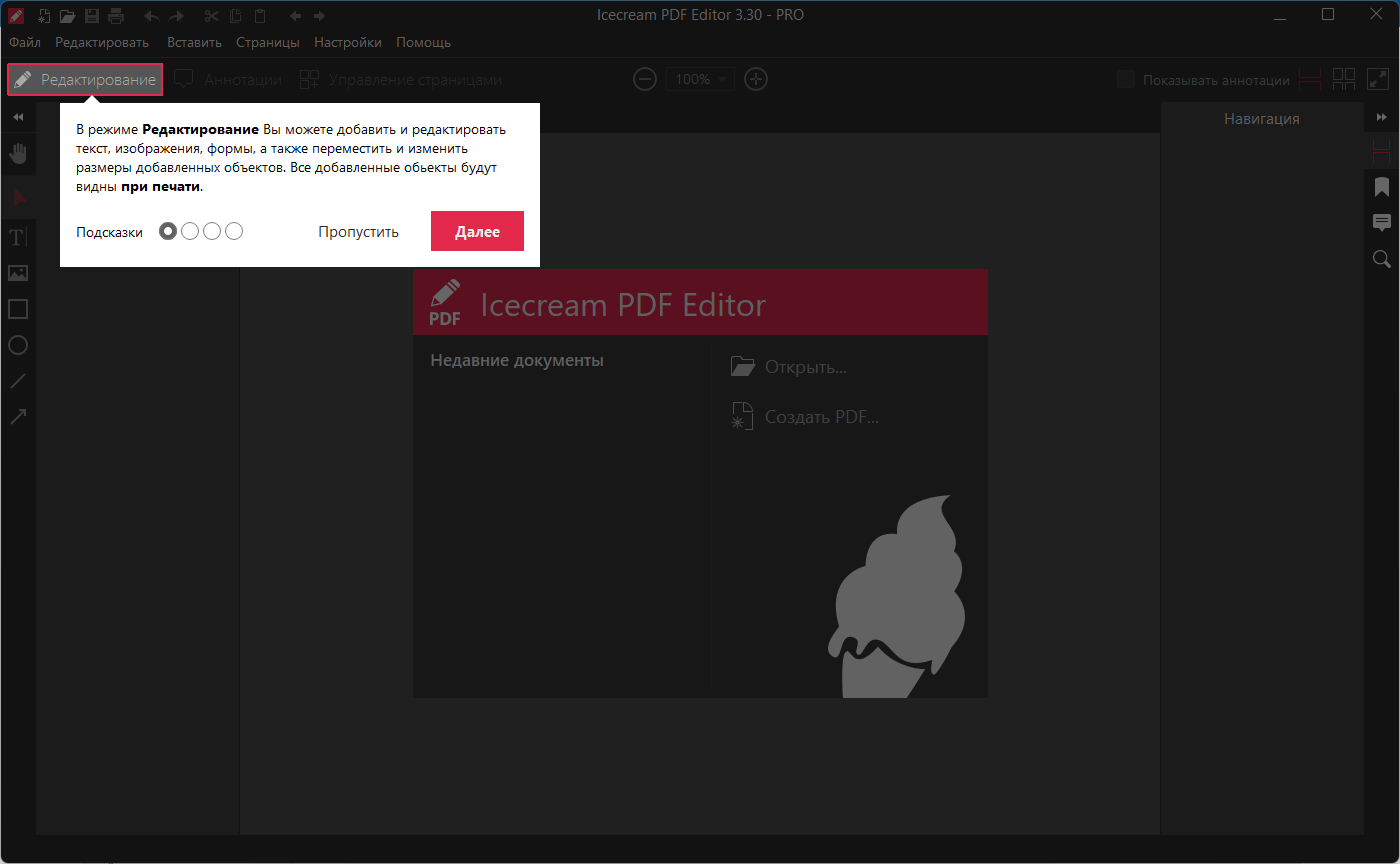This screenshot has height=864, width=1400.
Task: Collapse the left tools panel
Action: tap(18, 117)
